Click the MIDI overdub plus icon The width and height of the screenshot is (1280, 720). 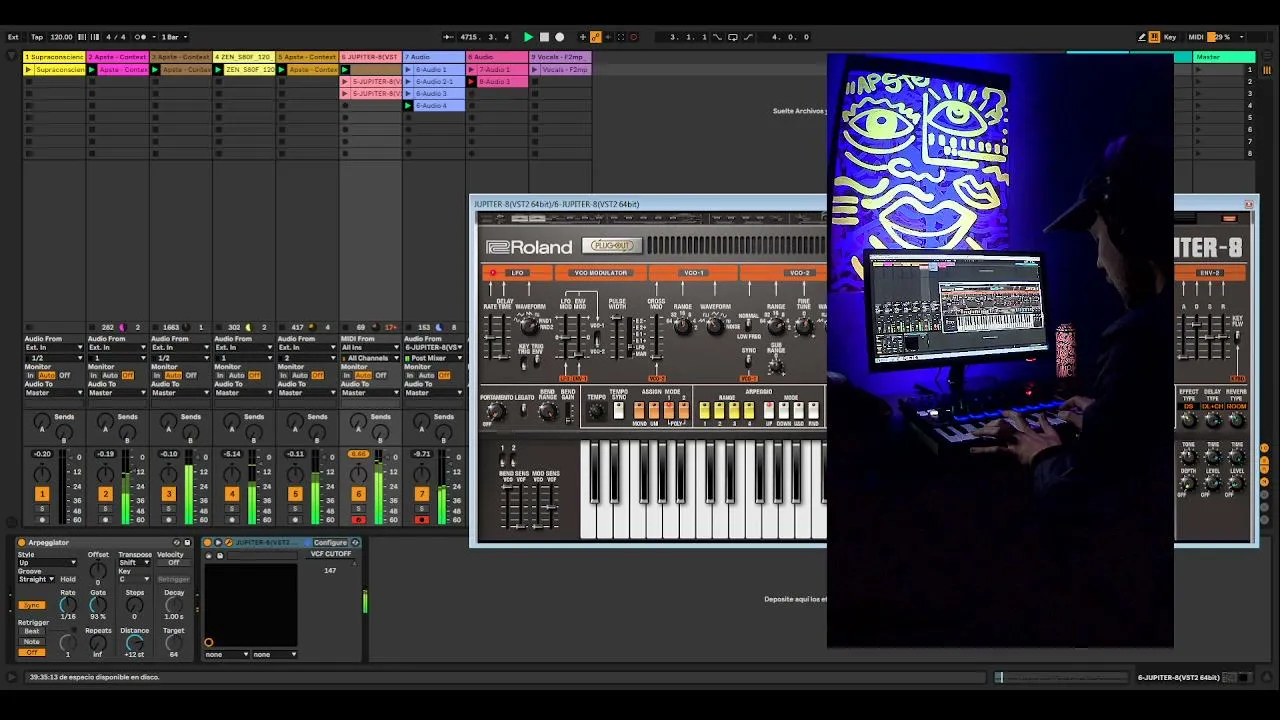(583, 37)
